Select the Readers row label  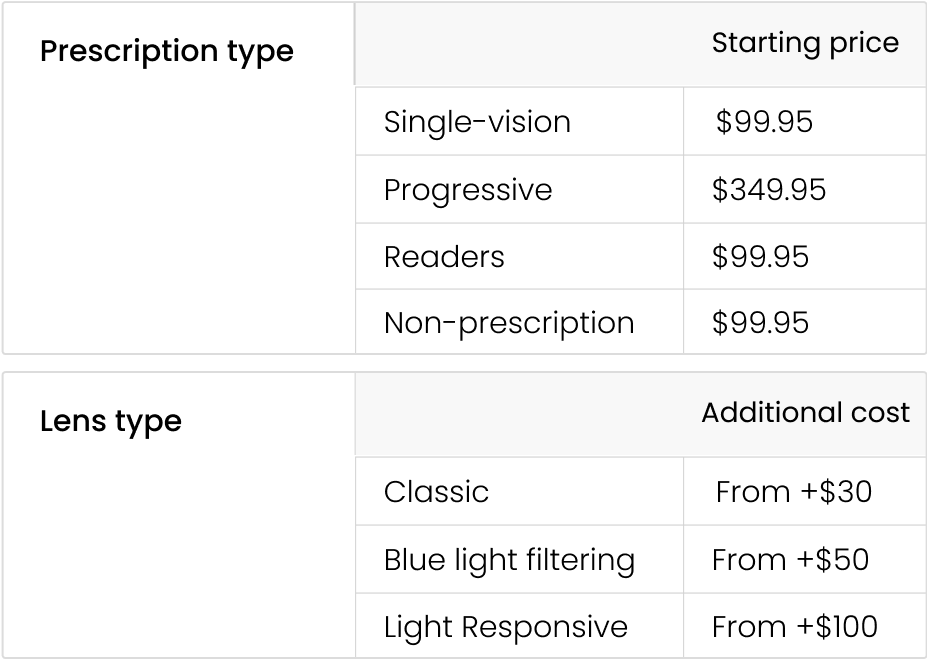pyautogui.click(x=444, y=257)
